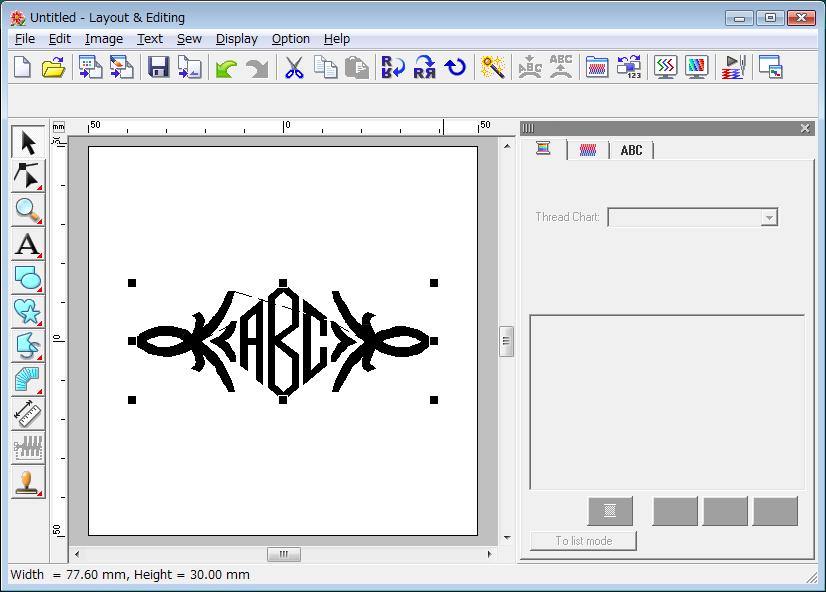Click the gray Redo arrow
Image resolution: width=826 pixels, height=592 pixels.
[x=257, y=68]
